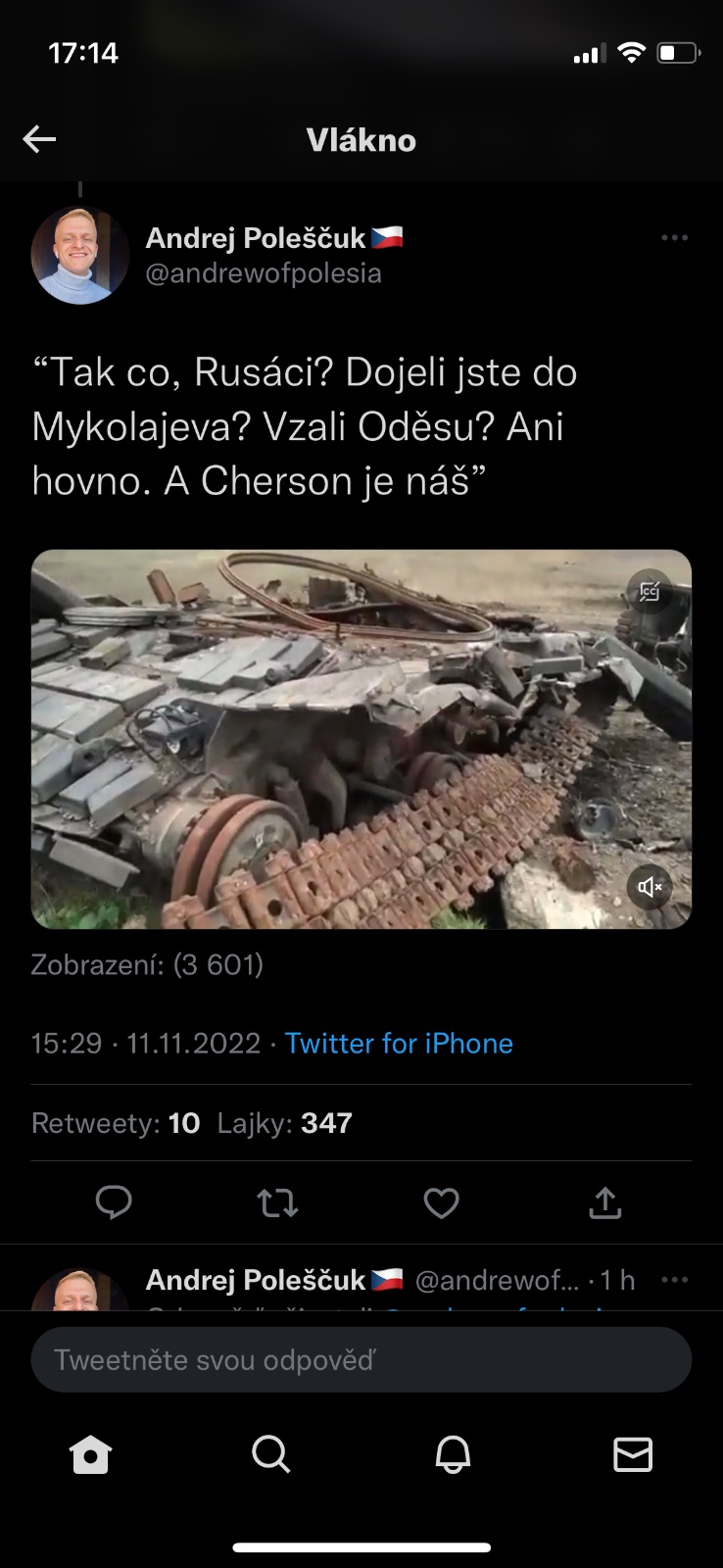
Task: Open the Search tab magnifier
Action: point(270,1454)
